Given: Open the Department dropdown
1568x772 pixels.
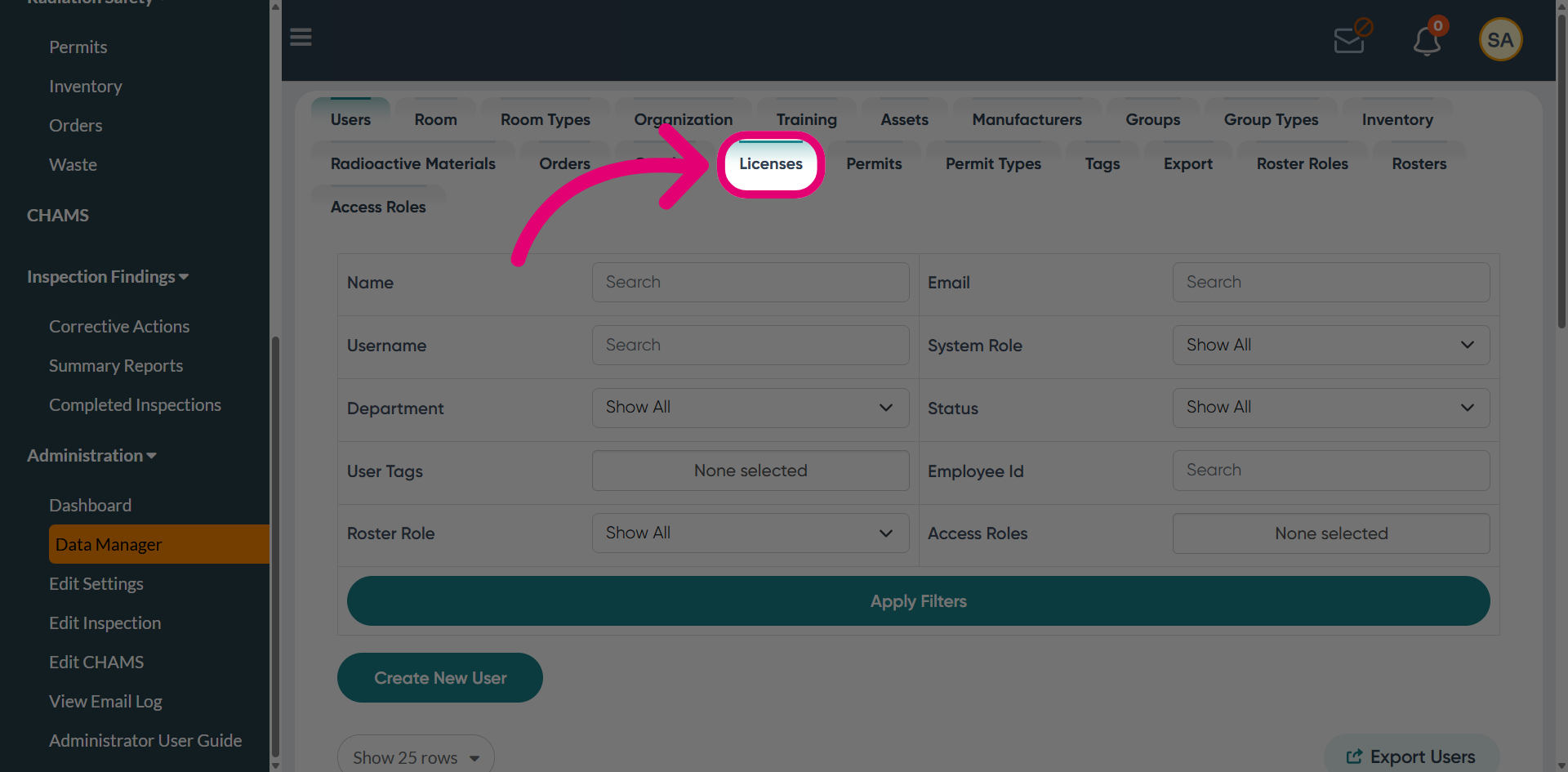Looking at the screenshot, I should [751, 408].
